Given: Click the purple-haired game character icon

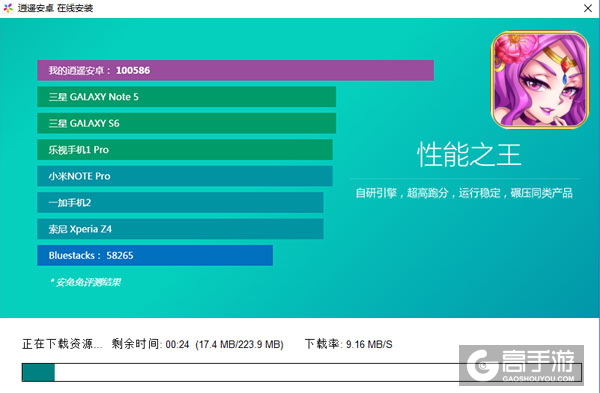Looking at the screenshot, I should pyautogui.click(x=540, y=80).
